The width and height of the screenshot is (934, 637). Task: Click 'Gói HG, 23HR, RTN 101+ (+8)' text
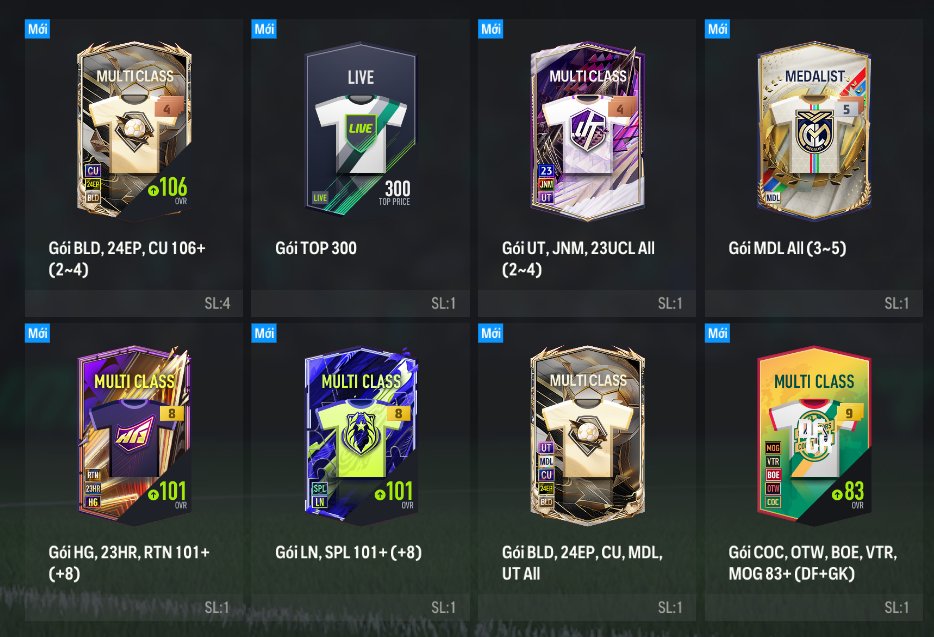click(x=129, y=563)
